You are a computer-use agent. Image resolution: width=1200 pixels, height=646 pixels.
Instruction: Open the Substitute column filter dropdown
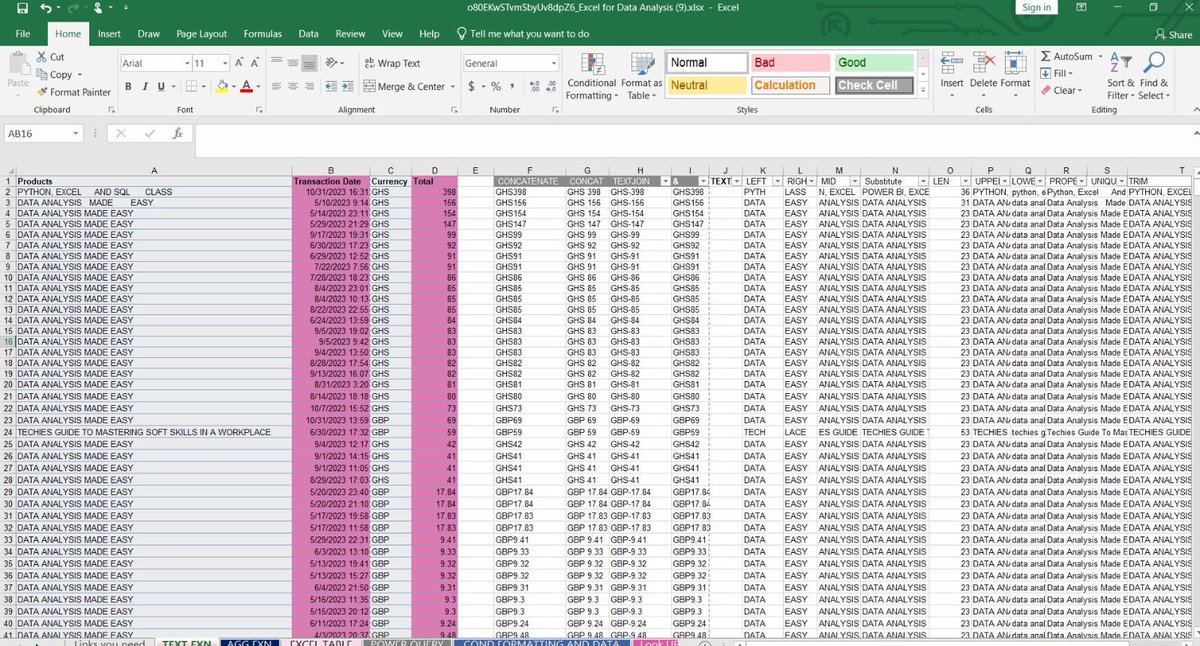click(922, 181)
